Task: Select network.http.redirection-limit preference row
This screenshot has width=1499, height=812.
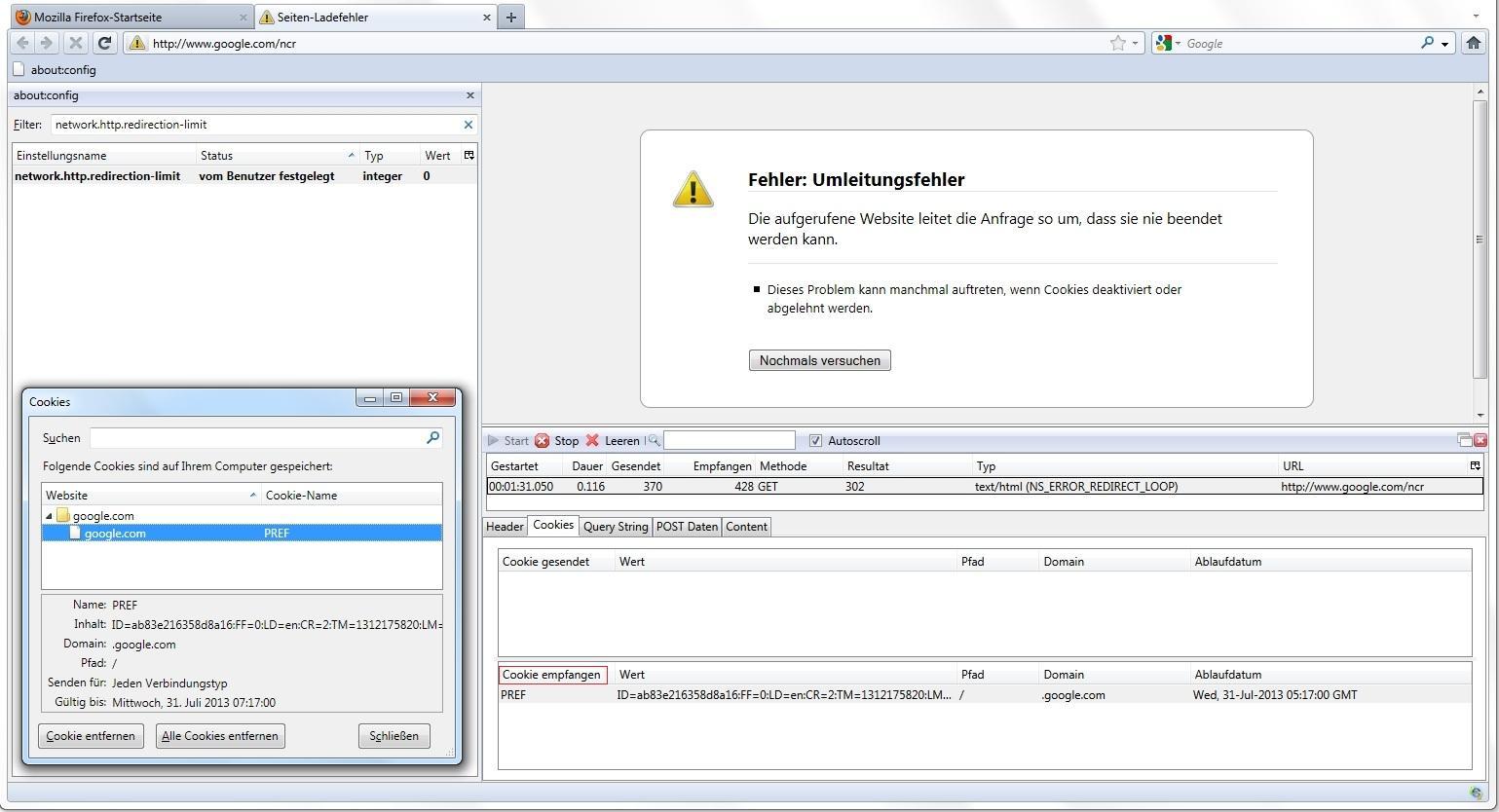Action: point(244,176)
